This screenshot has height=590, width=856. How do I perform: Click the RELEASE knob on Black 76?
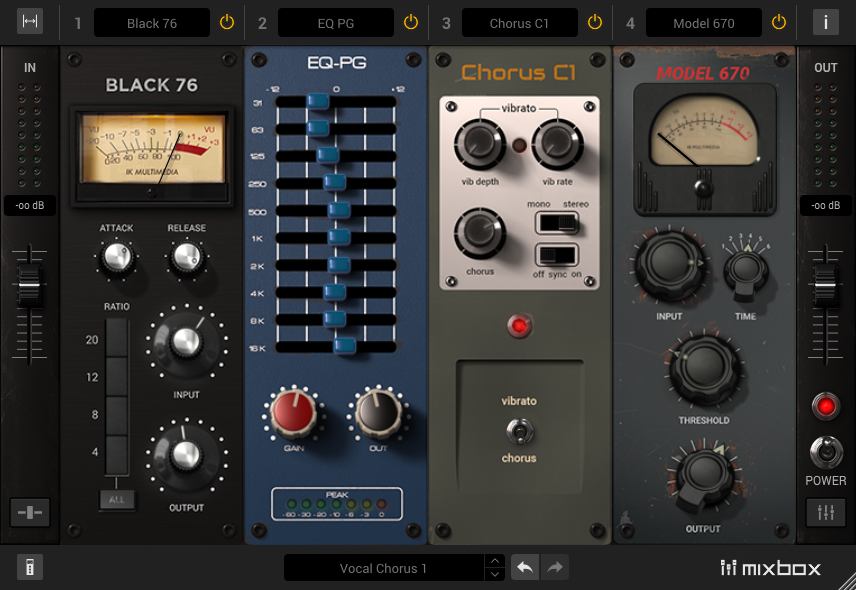187,257
